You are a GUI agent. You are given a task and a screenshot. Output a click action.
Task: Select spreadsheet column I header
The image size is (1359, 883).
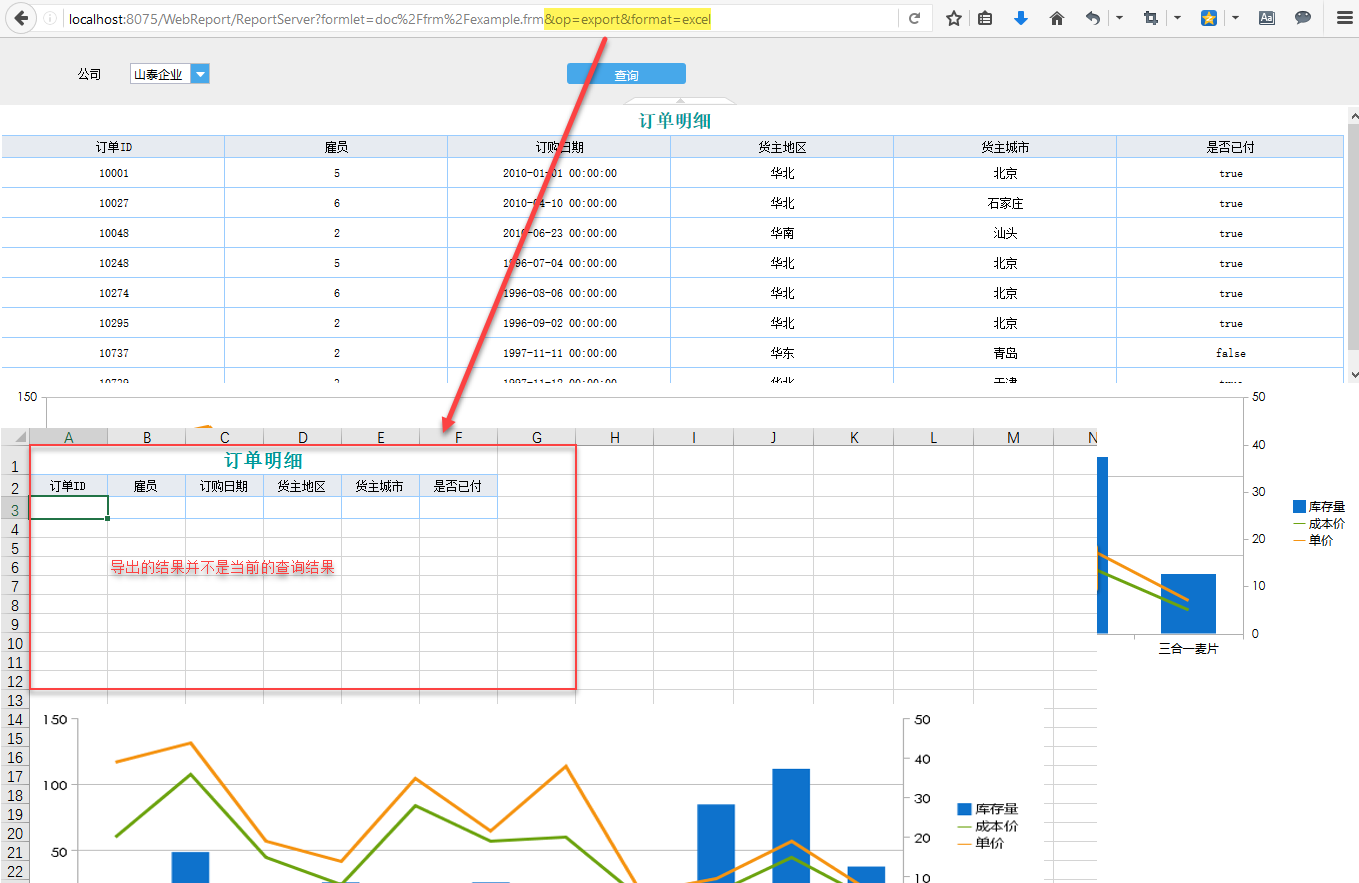point(694,437)
